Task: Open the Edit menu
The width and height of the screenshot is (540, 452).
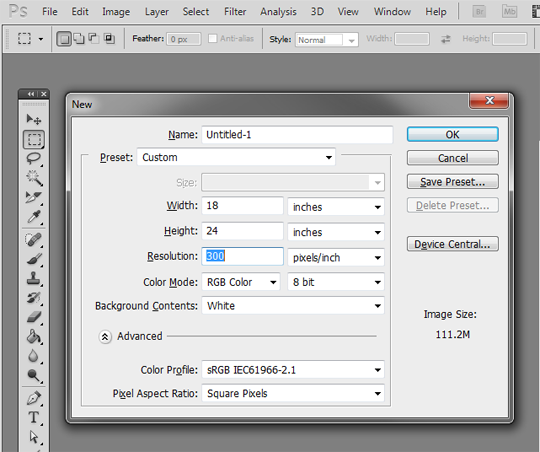Action: [80, 12]
